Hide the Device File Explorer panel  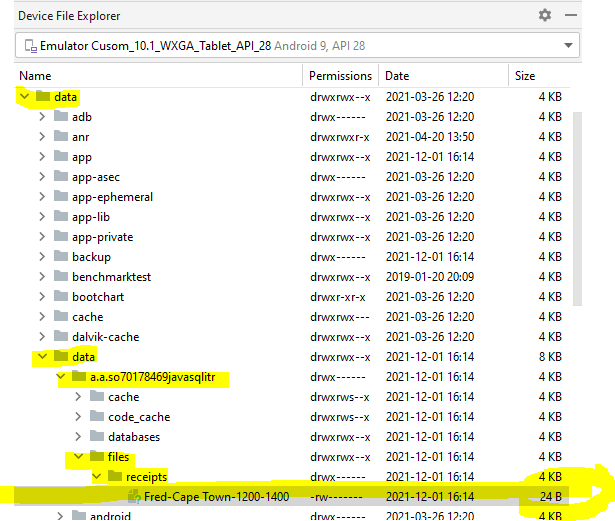[x=571, y=15]
